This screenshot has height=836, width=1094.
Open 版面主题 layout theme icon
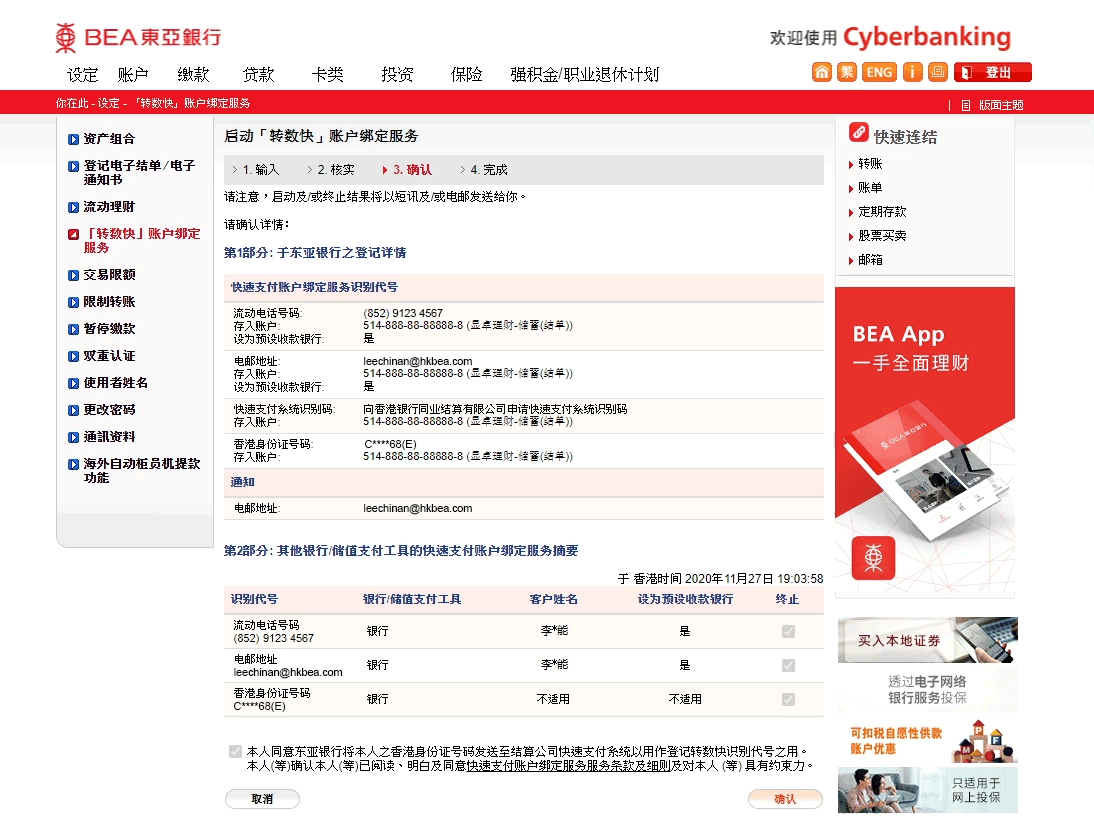(x=966, y=105)
